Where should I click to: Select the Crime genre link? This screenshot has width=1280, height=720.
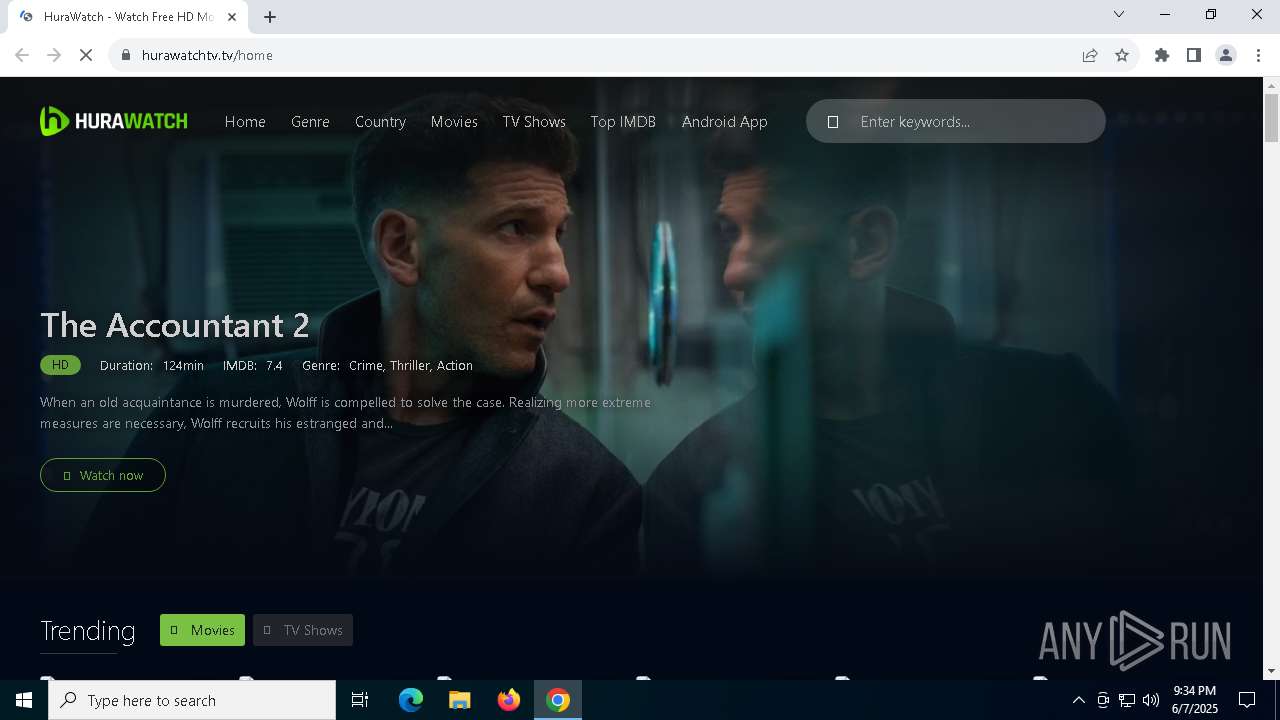(x=366, y=365)
